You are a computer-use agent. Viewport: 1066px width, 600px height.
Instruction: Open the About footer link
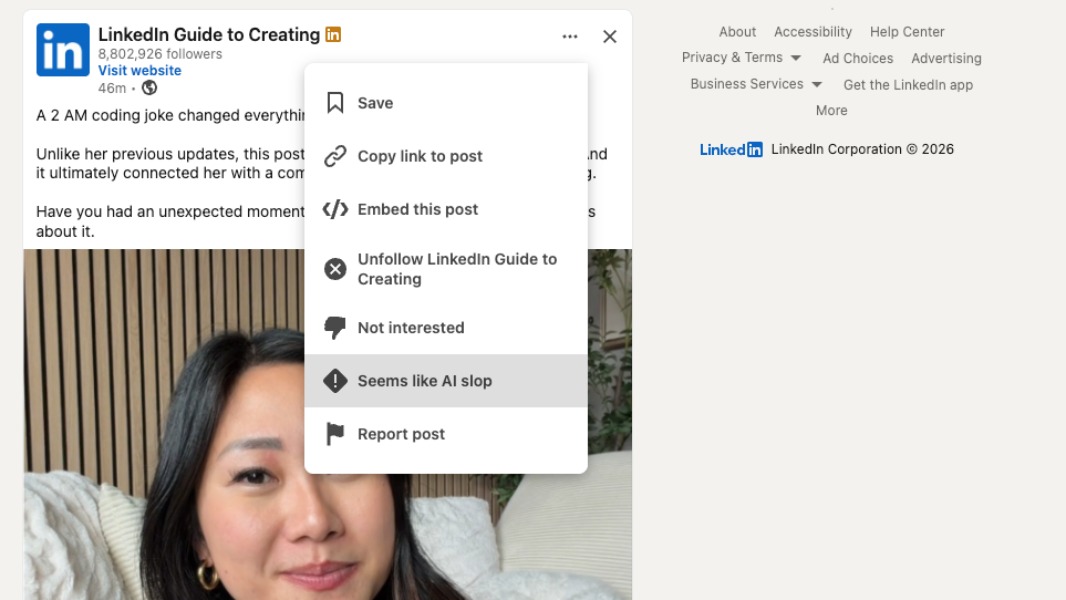pyautogui.click(x=737, y=32)
